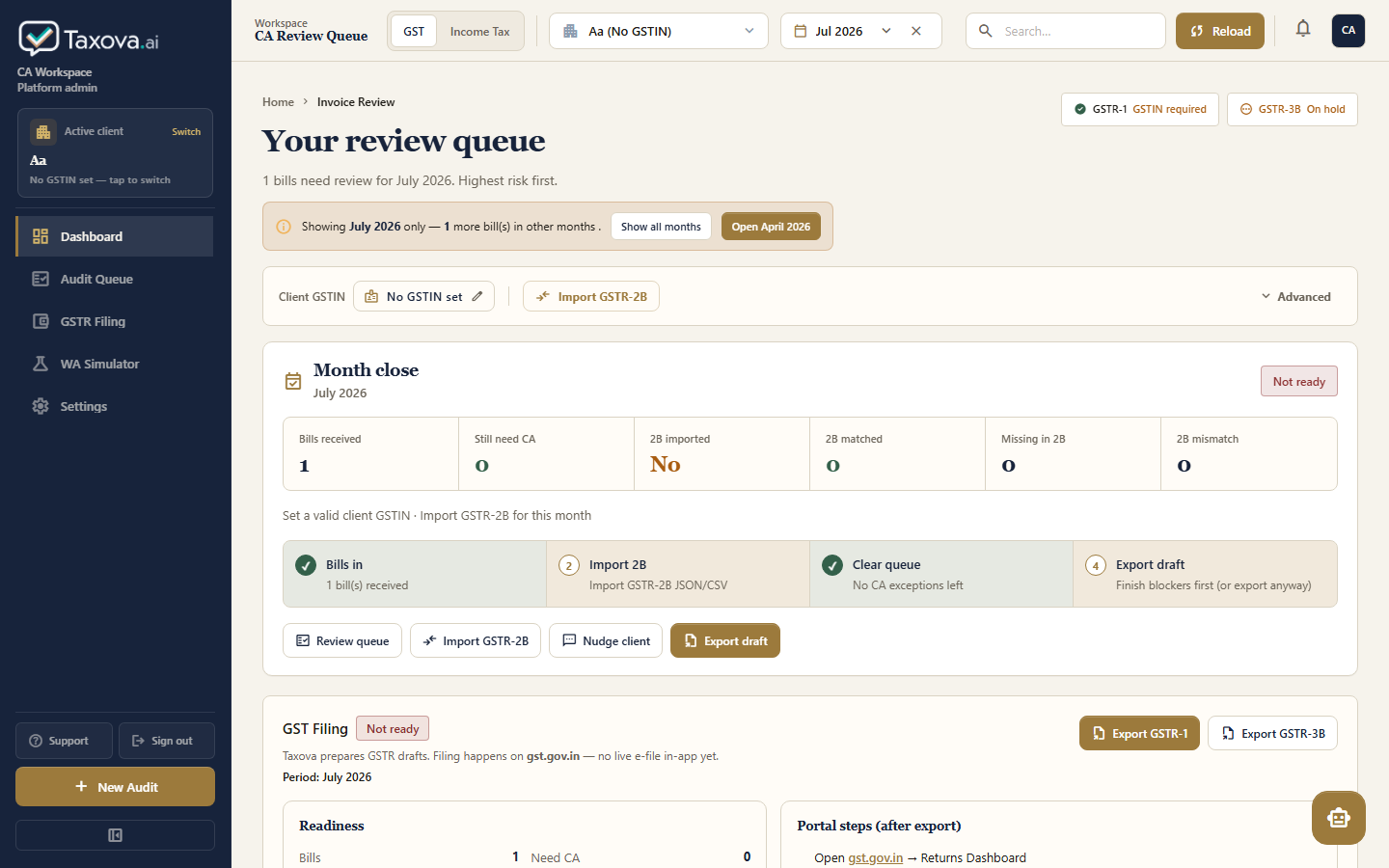
Task: Open Support
Action: (64, 741)
